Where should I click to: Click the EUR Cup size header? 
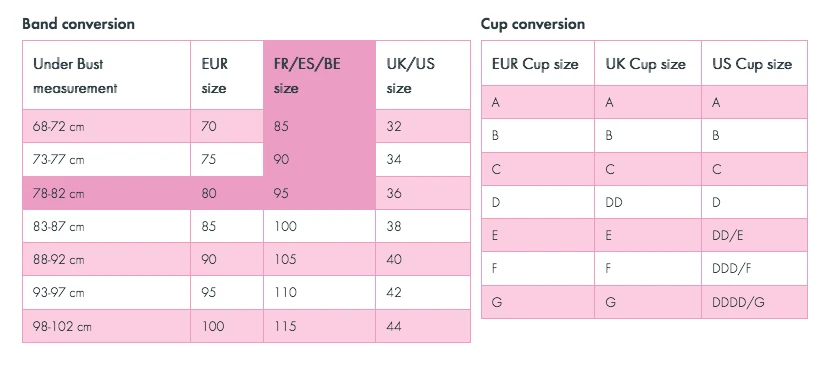click(538, 63)
